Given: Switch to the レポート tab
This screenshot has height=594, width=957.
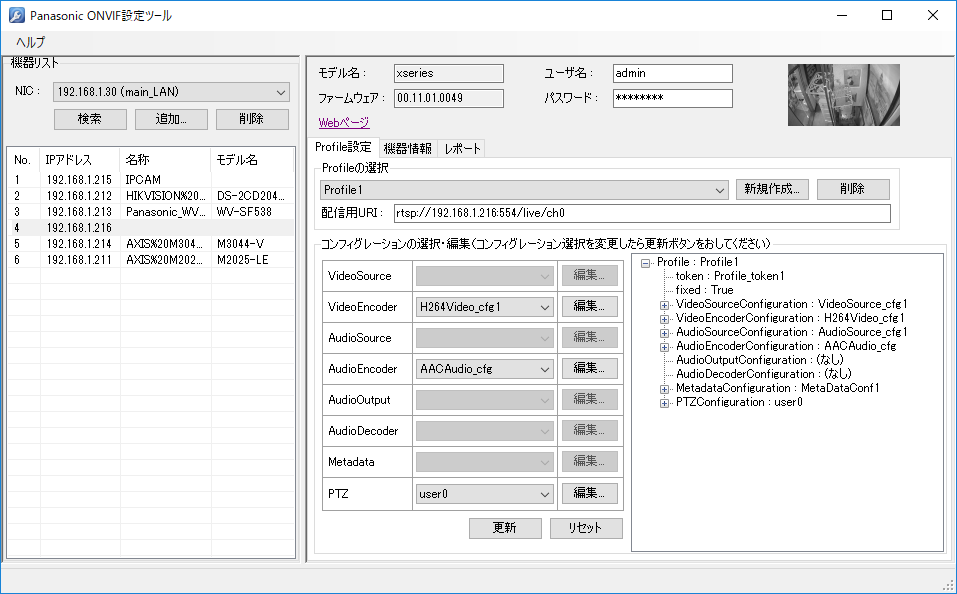Looking at the screenshot, I should pos(462,148).
